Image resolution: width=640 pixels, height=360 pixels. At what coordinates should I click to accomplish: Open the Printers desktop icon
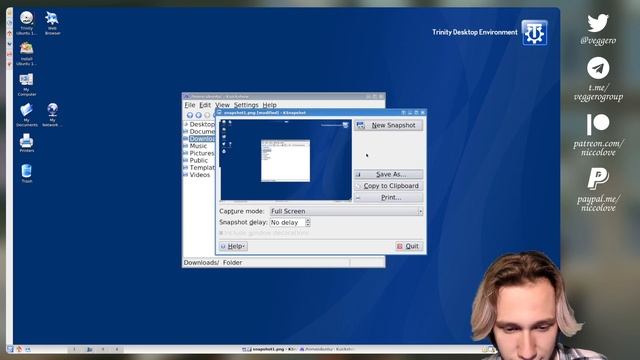[x=27, y=143]
